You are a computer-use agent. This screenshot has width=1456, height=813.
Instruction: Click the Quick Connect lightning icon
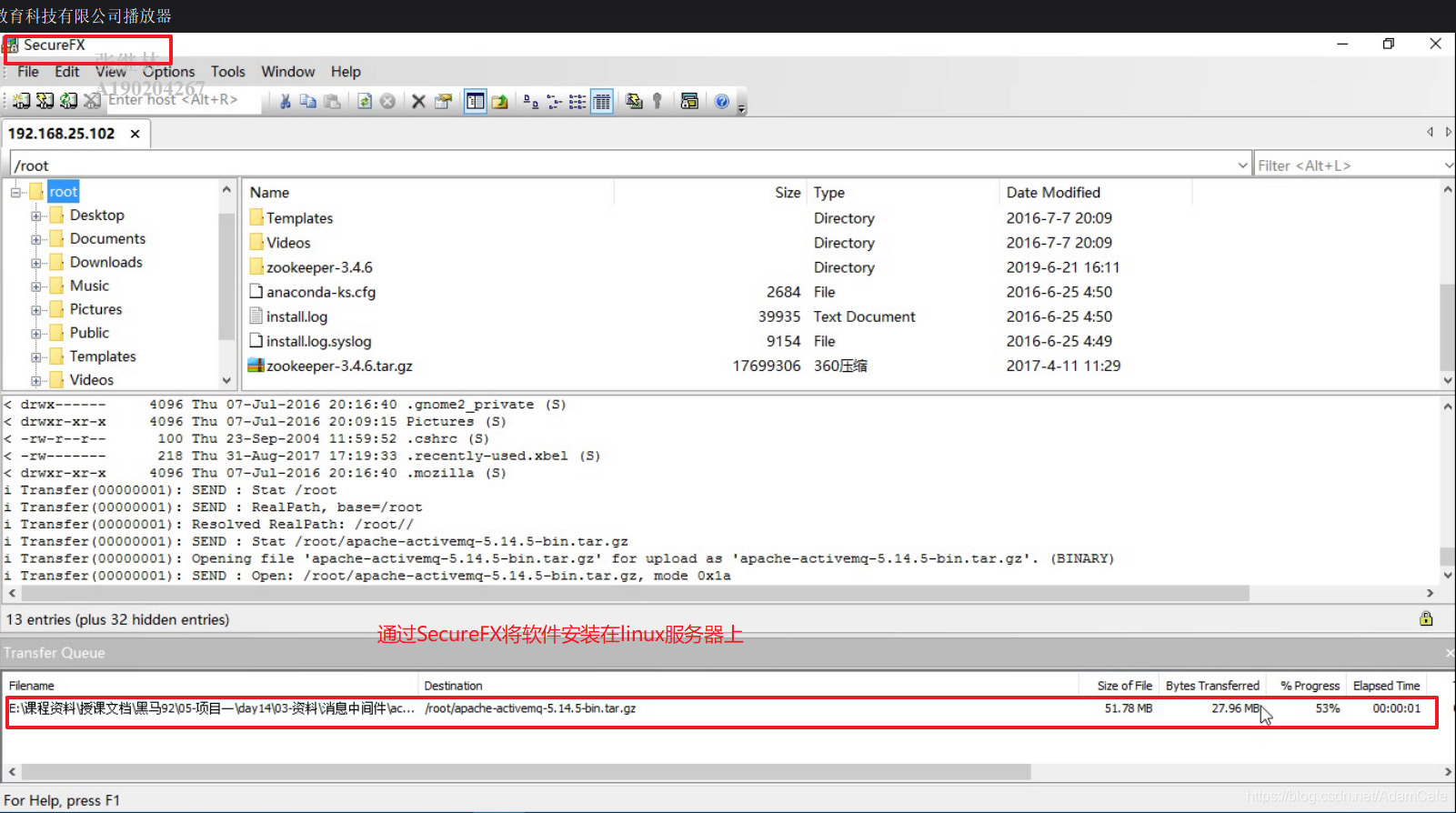pyautogui.click(x=45, y=101)
